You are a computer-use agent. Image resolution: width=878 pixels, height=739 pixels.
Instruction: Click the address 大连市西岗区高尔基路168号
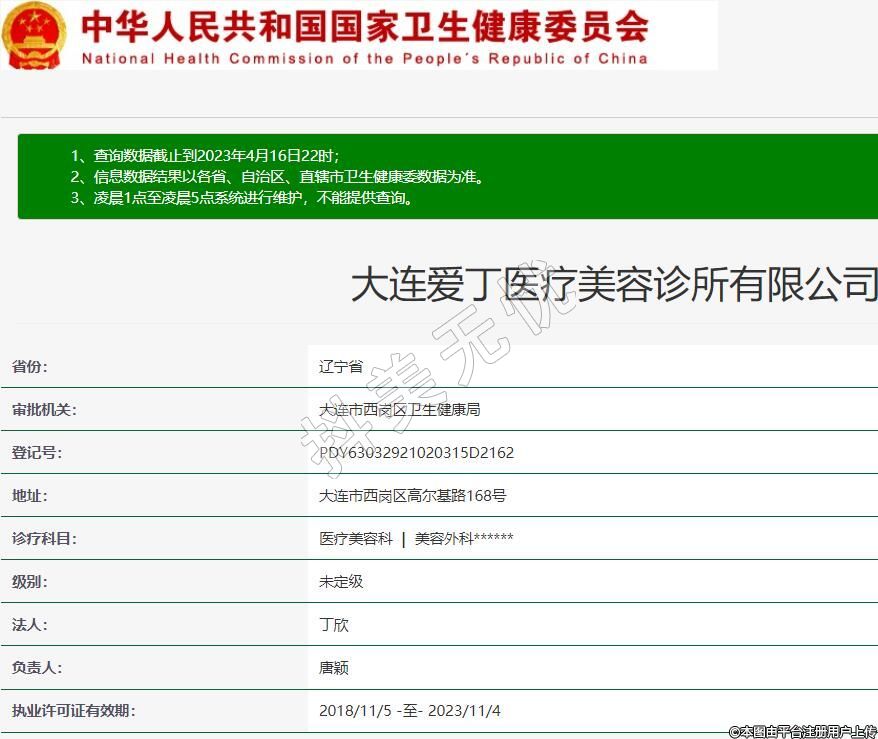[412, 496]
